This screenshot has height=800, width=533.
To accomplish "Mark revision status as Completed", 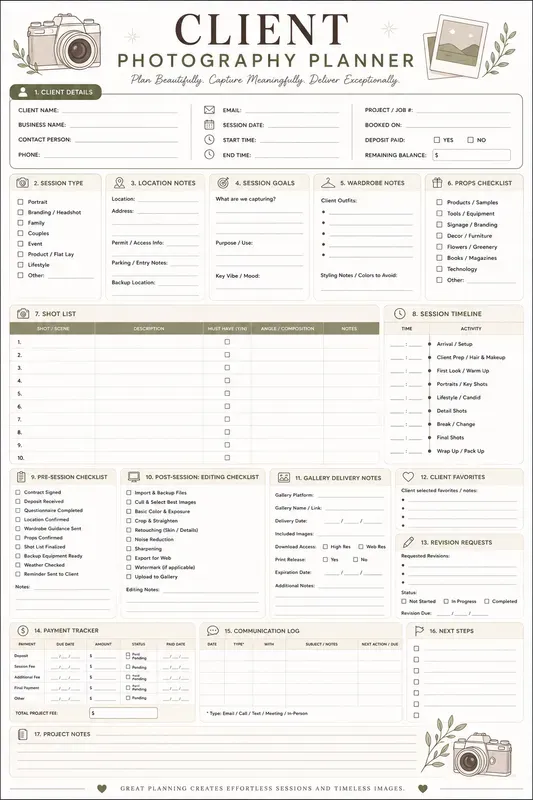I will click(487, 601).
